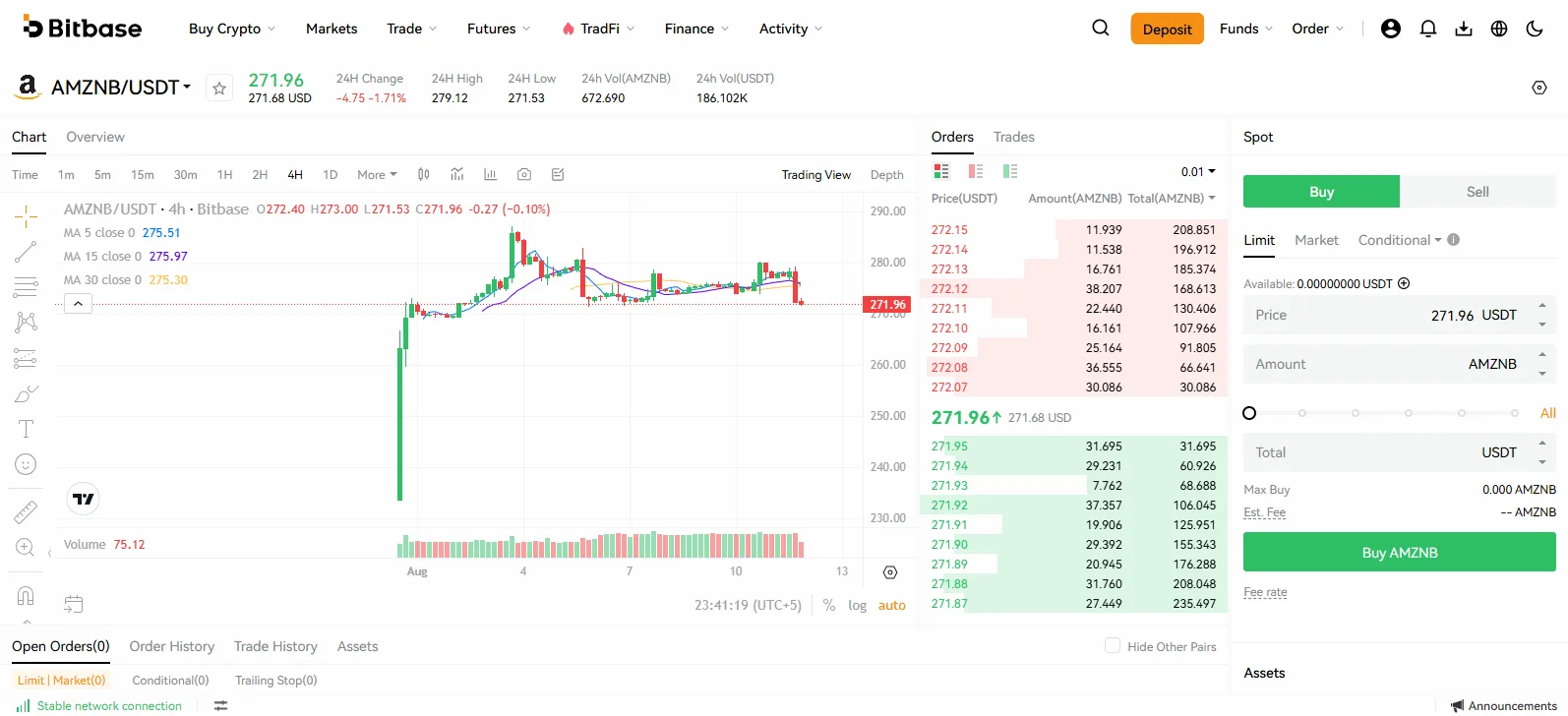Open the Conditional order type dropdown
This screenshot has width=1568, height=716.
tap(1400, 240)
